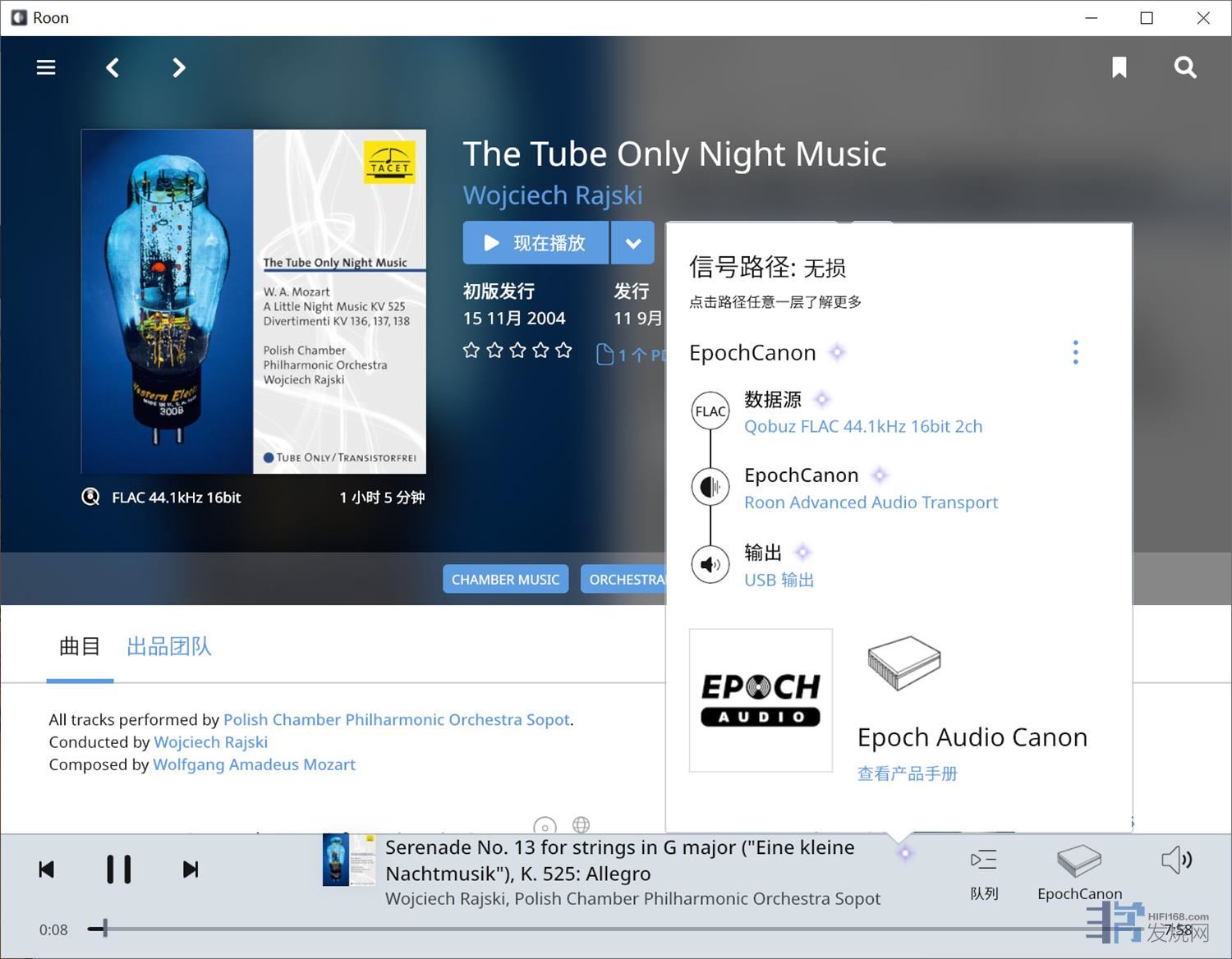Pause the current track

coord(118,869)
